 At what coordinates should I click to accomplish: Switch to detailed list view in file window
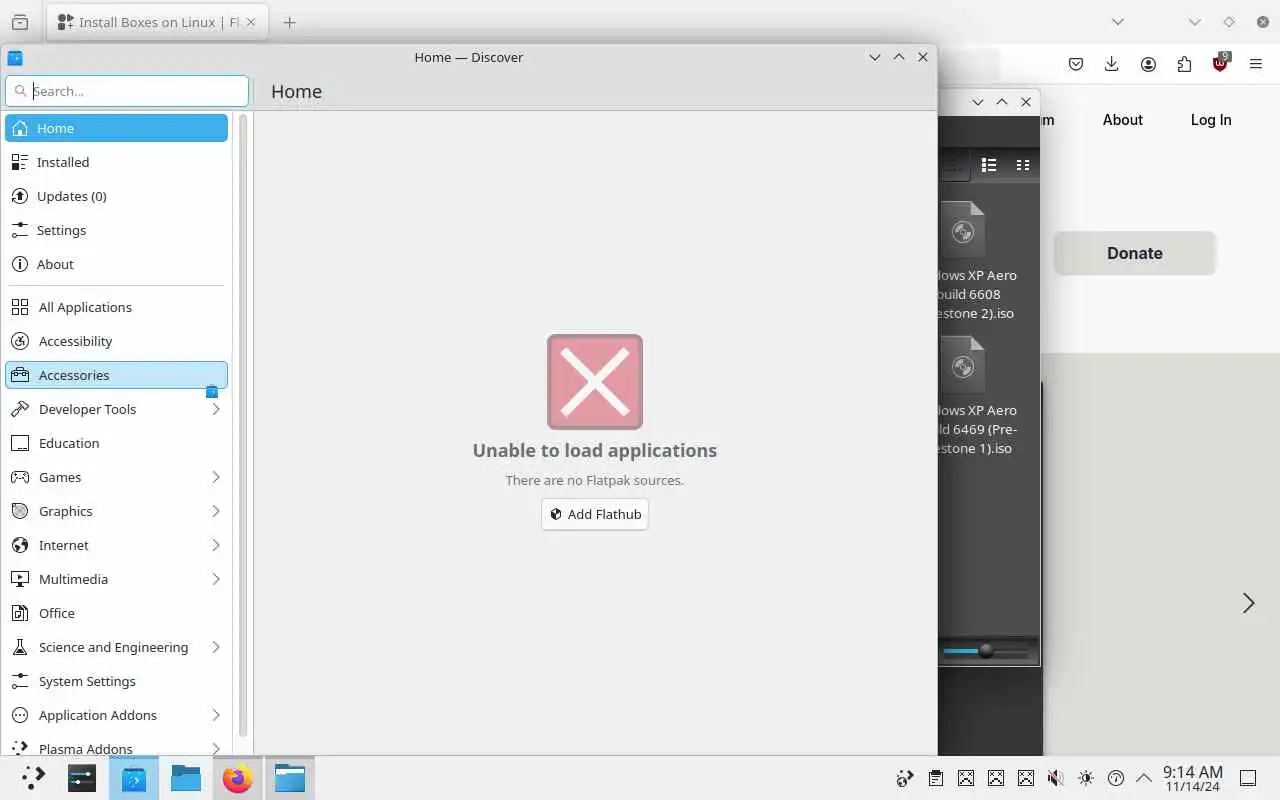[x=989, y=165]
